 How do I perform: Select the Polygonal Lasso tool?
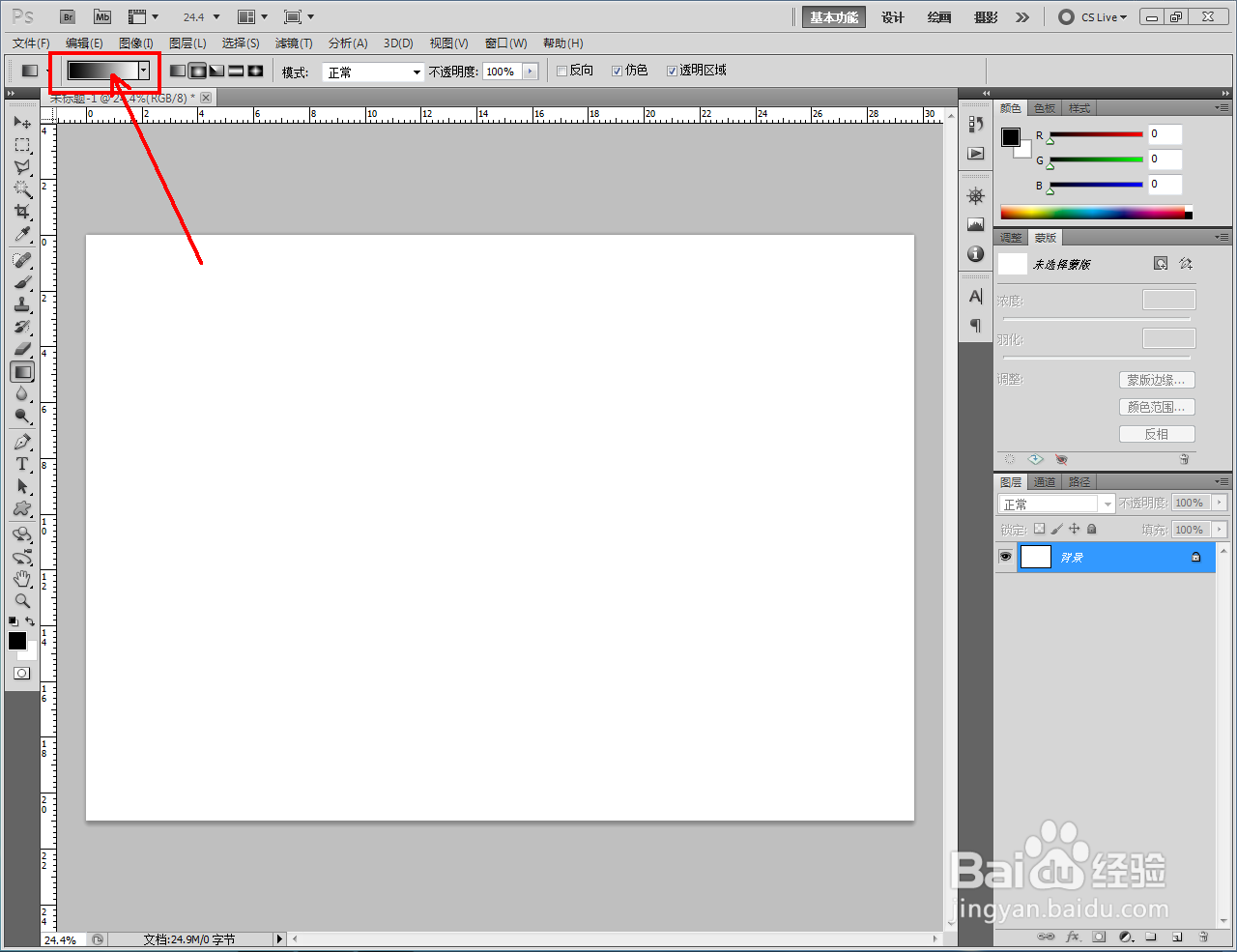[22, 167]
